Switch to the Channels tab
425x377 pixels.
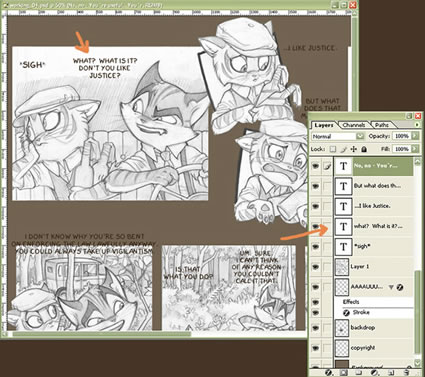pyautogui.click(x=354, y=125)
